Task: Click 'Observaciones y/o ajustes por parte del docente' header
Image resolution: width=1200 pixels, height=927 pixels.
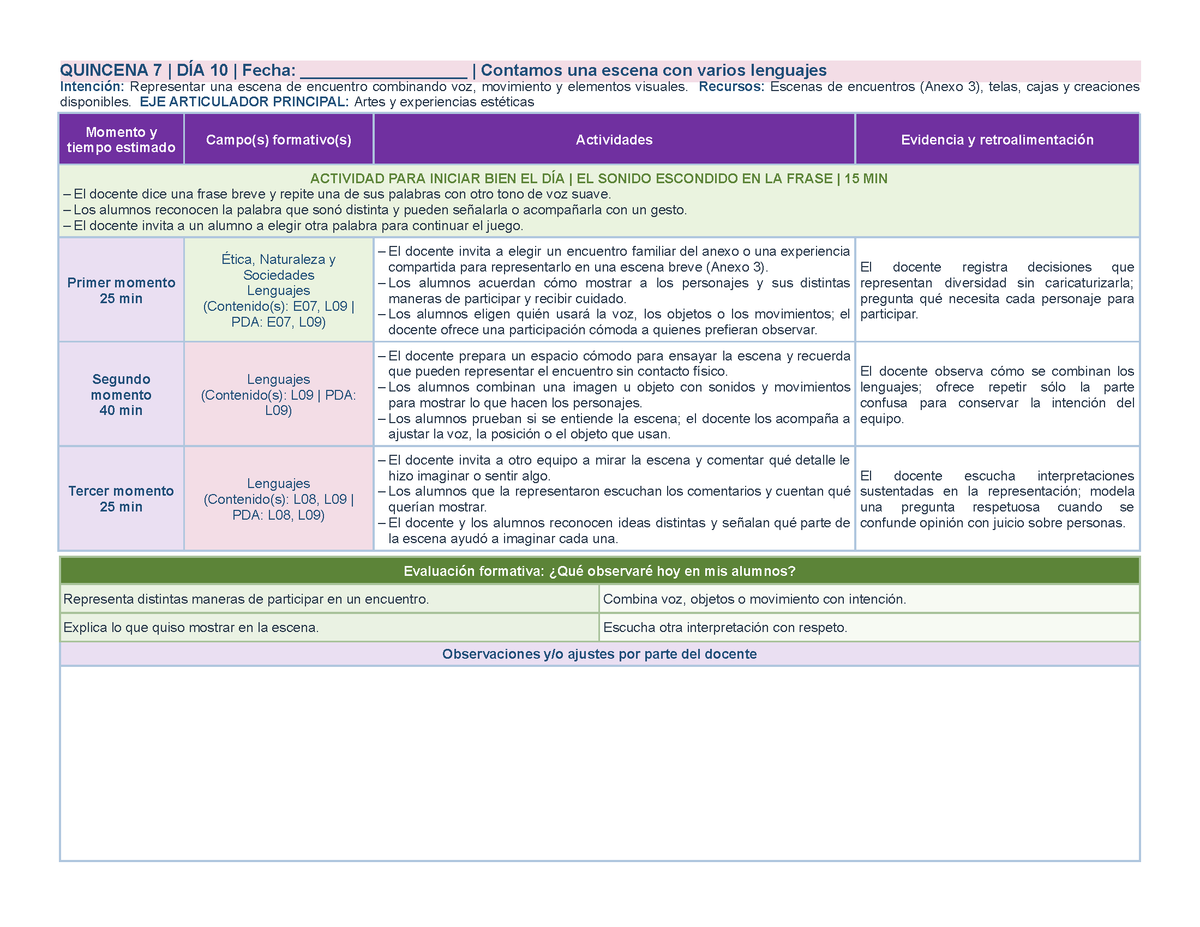Action: click(x=600, y=654)
